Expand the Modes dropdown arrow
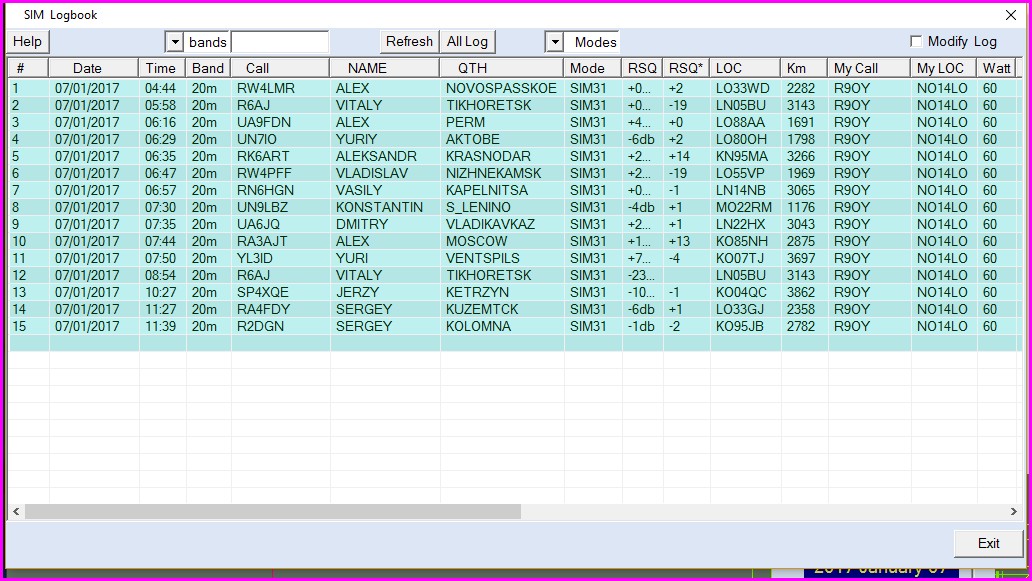1032x581 pixels. [x=554, y=42]
